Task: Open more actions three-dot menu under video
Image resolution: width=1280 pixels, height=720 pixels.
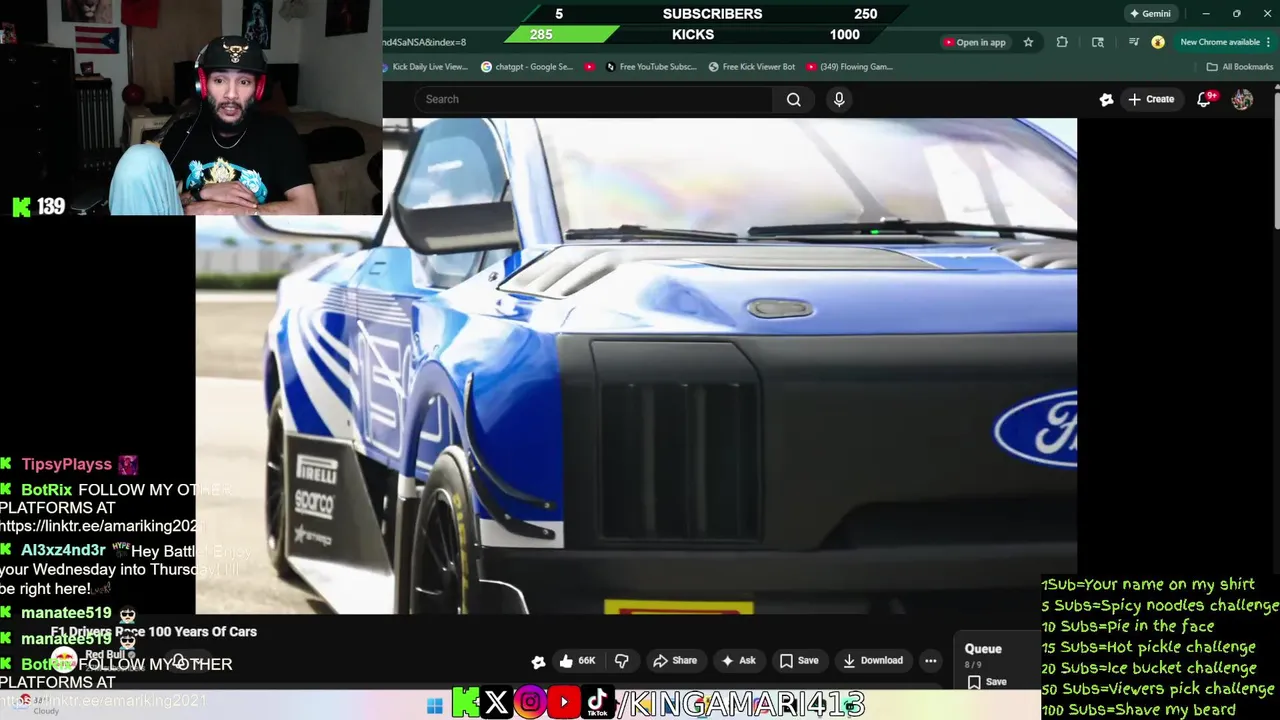Action: click(931, 660)
